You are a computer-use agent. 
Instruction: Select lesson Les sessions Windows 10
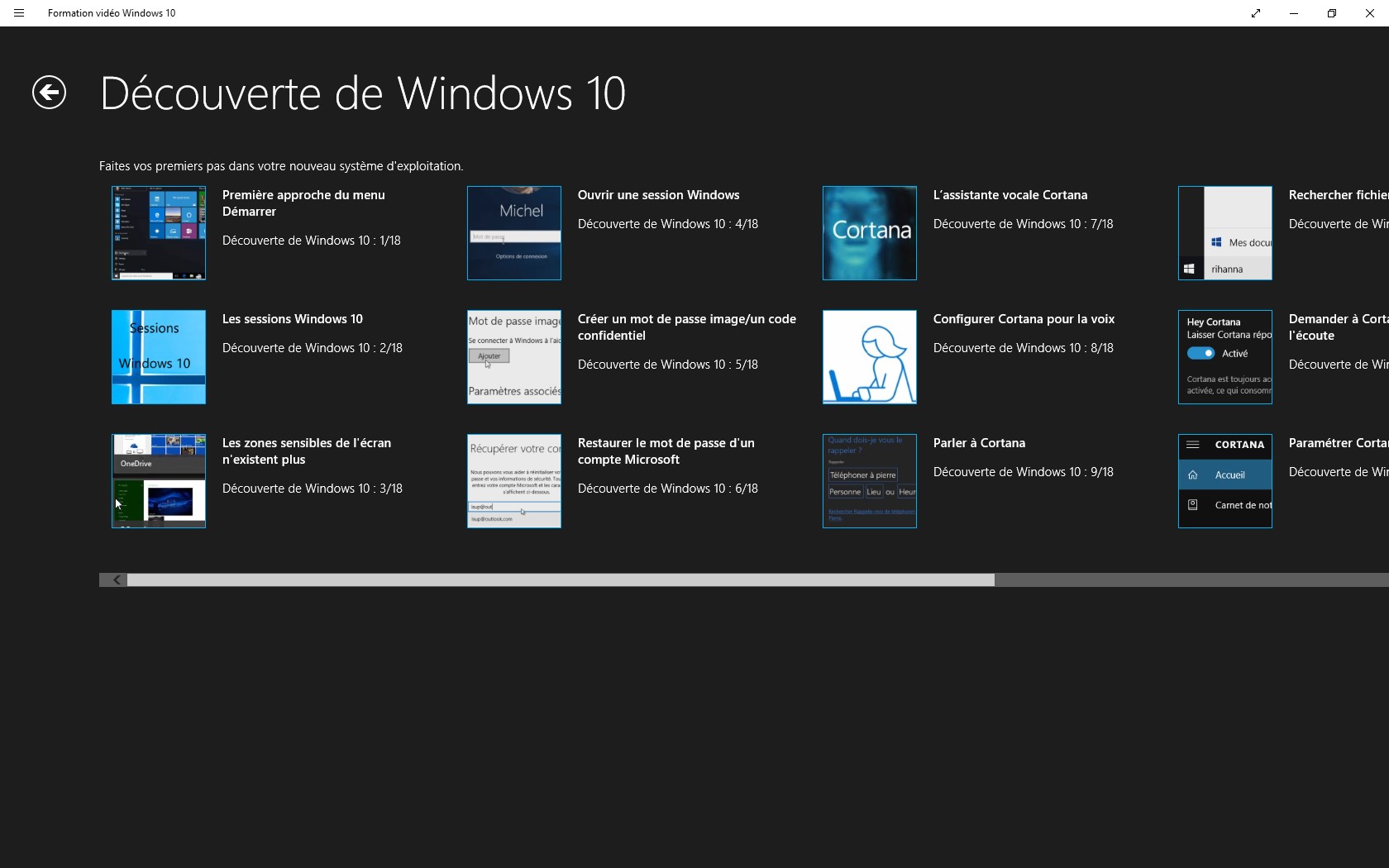pyautogui.click(x=293, y=319)
